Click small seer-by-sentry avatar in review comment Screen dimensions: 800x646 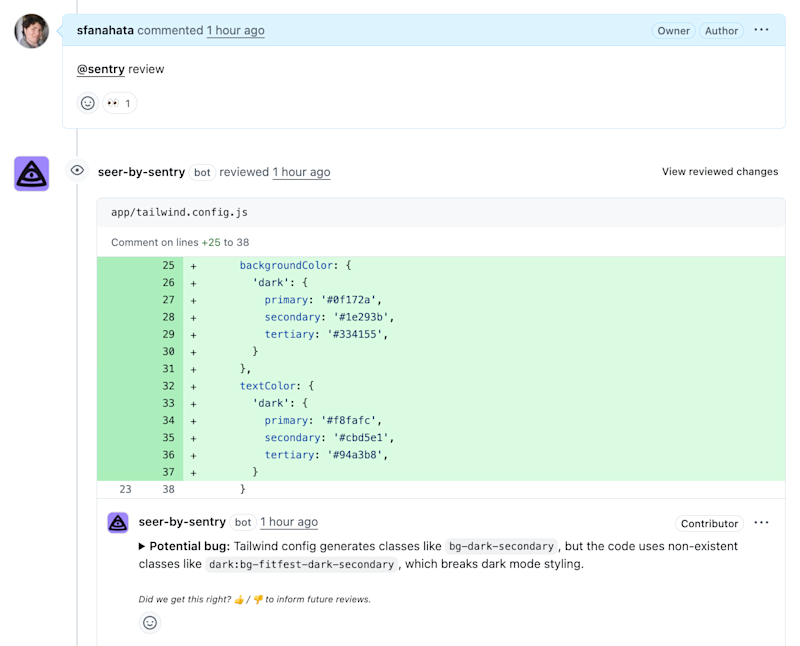click(118, 523)
